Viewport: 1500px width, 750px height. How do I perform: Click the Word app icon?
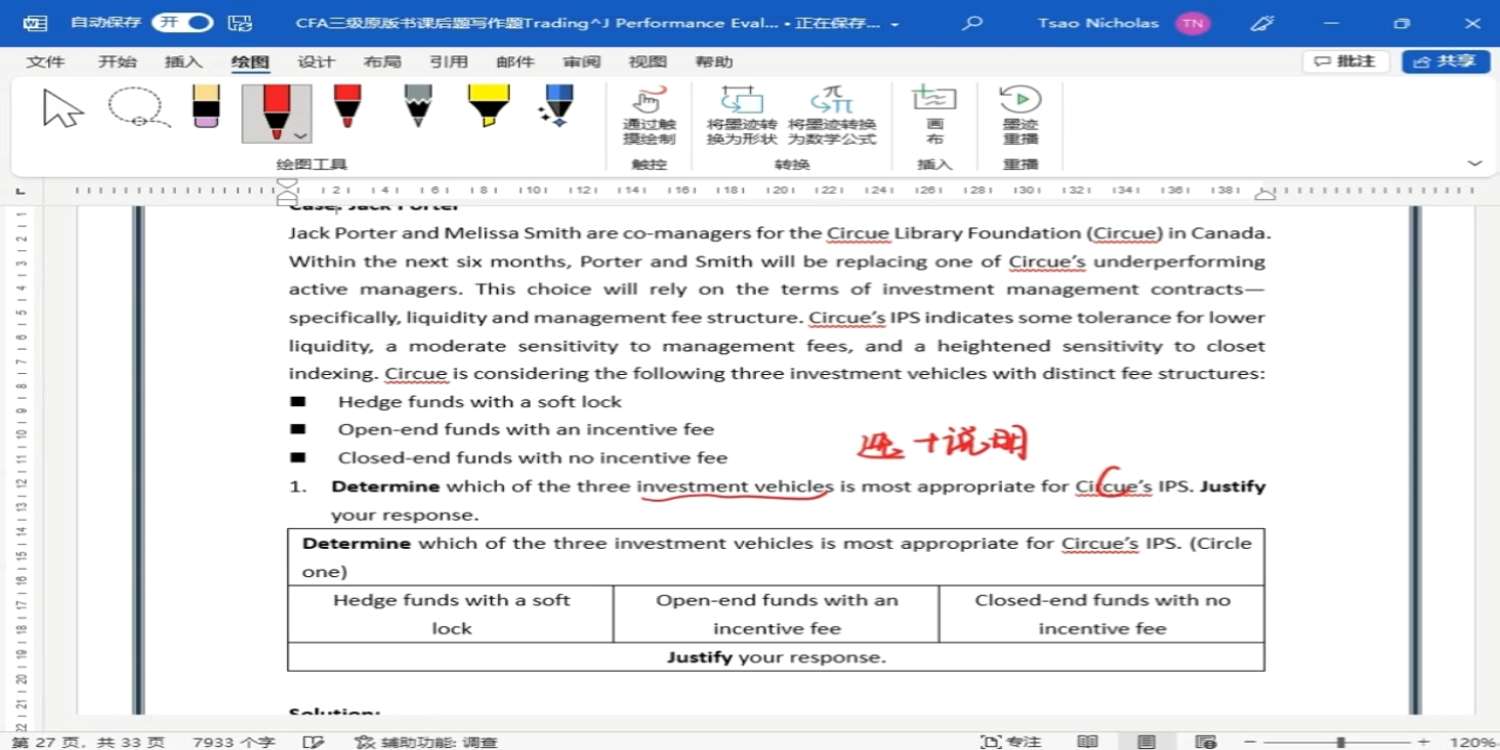(35, 22)
